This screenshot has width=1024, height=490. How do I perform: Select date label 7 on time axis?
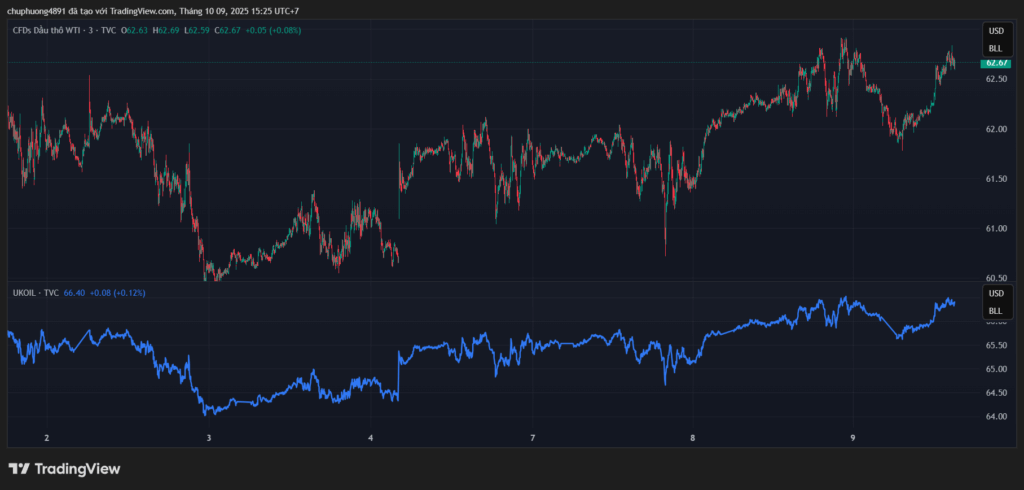tap(532, 438)
